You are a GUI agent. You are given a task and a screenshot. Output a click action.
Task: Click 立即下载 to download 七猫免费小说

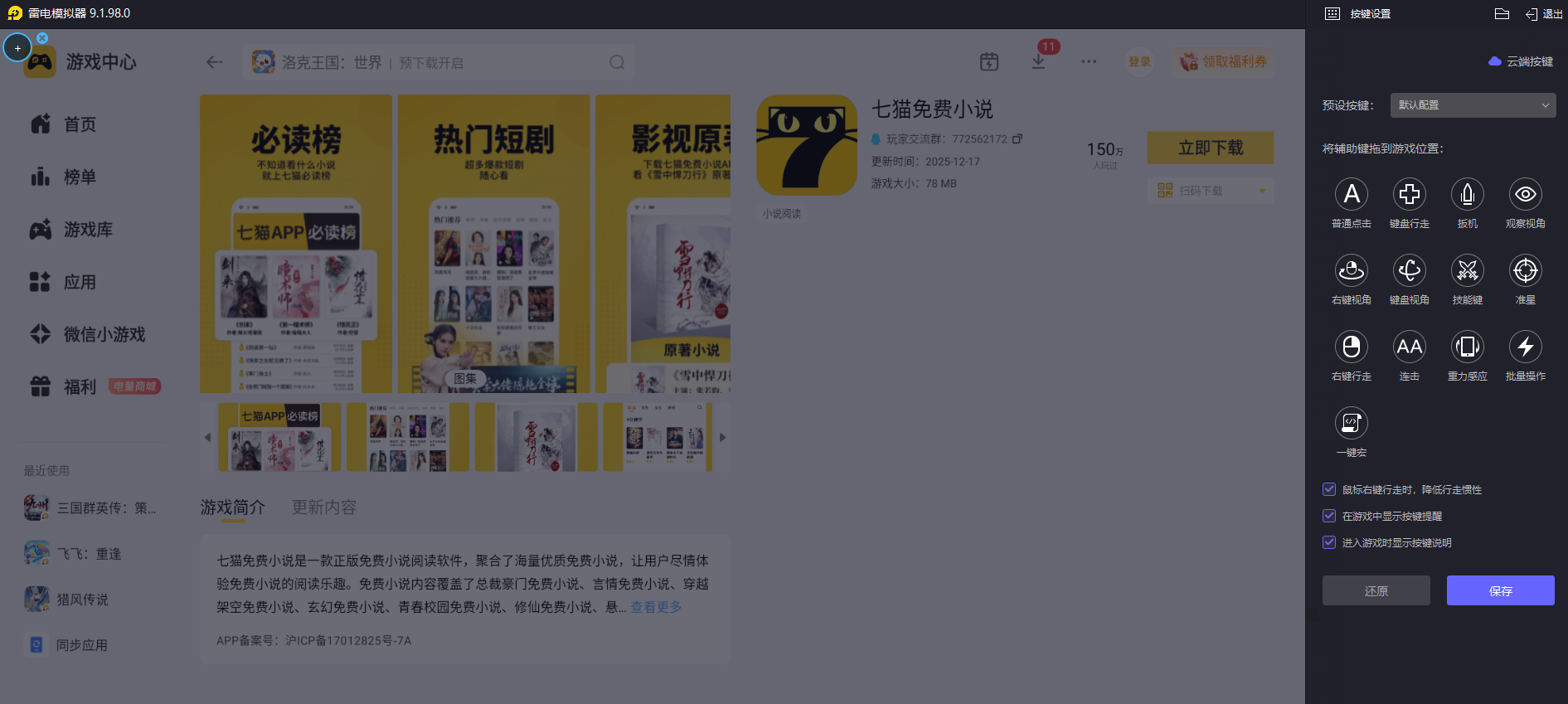1211,148
